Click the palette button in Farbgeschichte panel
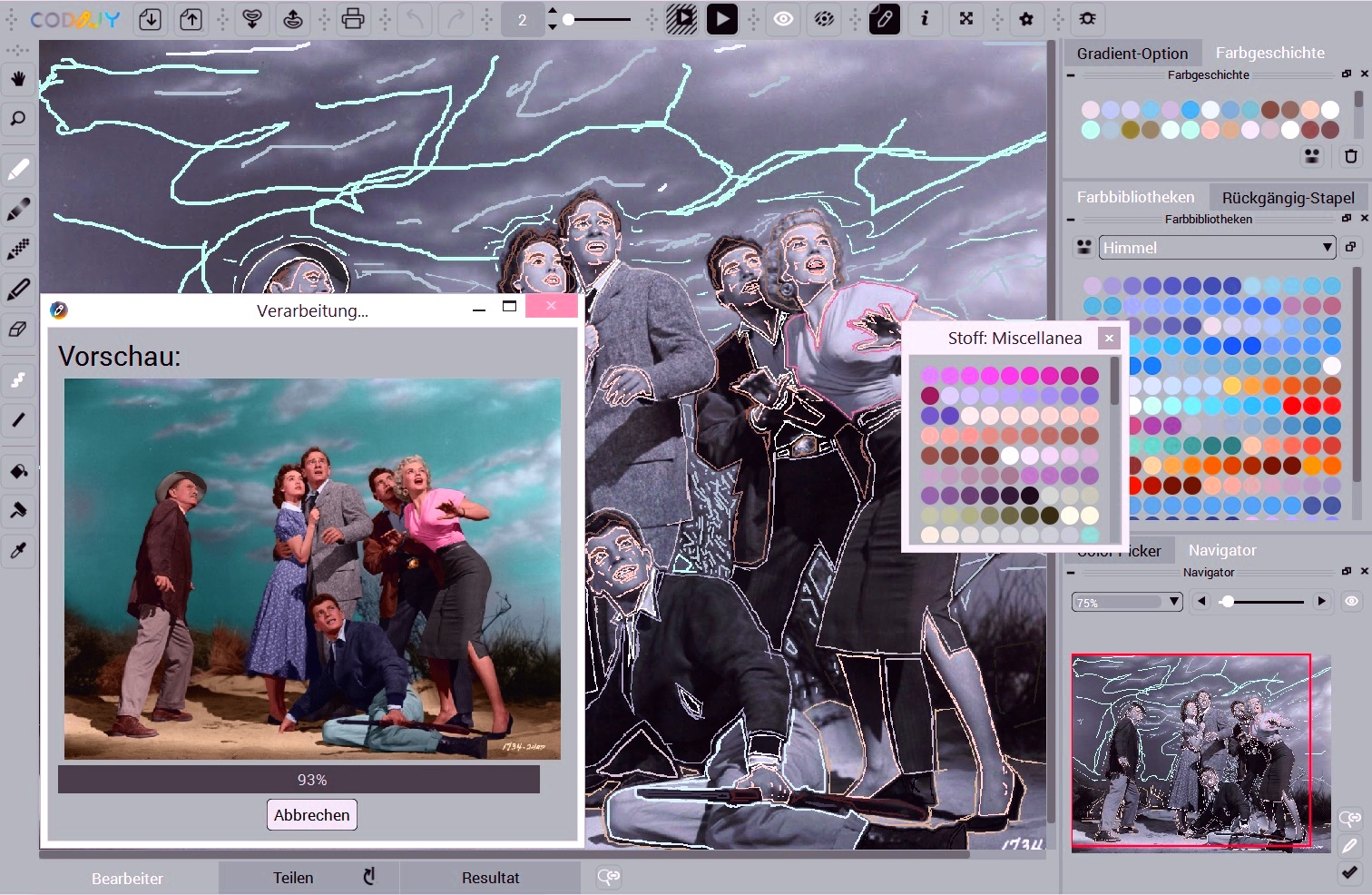This screenshot has width=1372, height=895. 1312,156
